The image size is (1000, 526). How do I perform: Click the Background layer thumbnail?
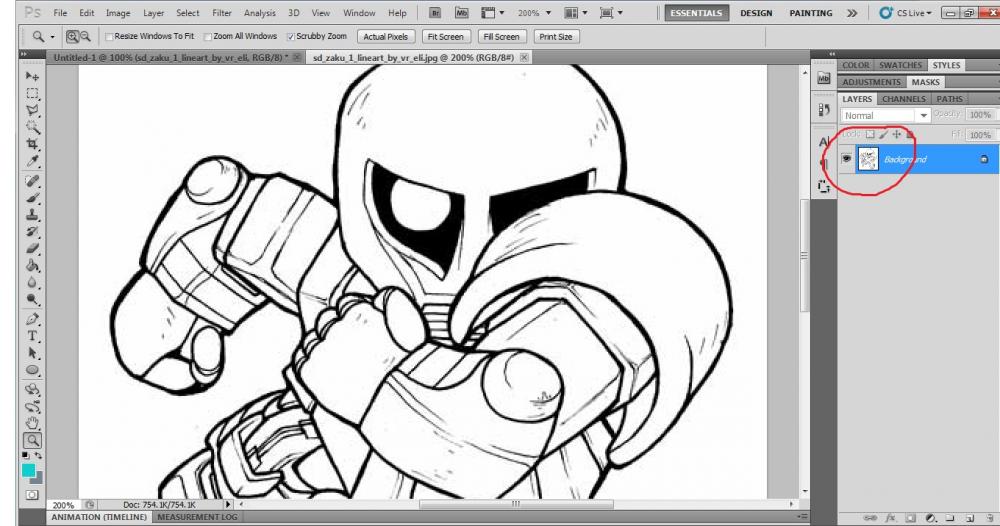pos(867,159)
